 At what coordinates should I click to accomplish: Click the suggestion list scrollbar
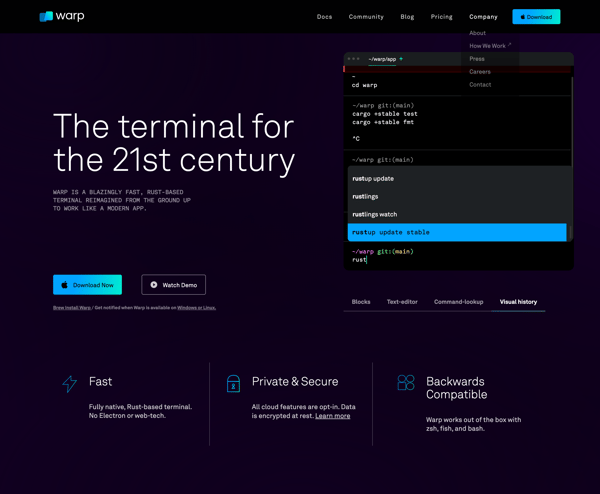(x=570, y=232)
